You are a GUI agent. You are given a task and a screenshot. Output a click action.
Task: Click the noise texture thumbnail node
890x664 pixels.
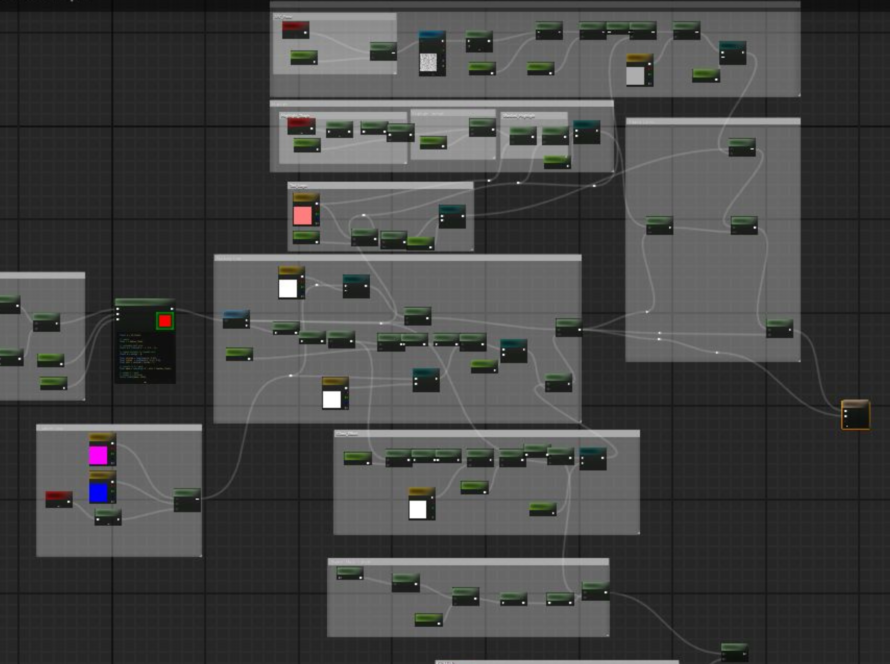[x=430, y=63]
